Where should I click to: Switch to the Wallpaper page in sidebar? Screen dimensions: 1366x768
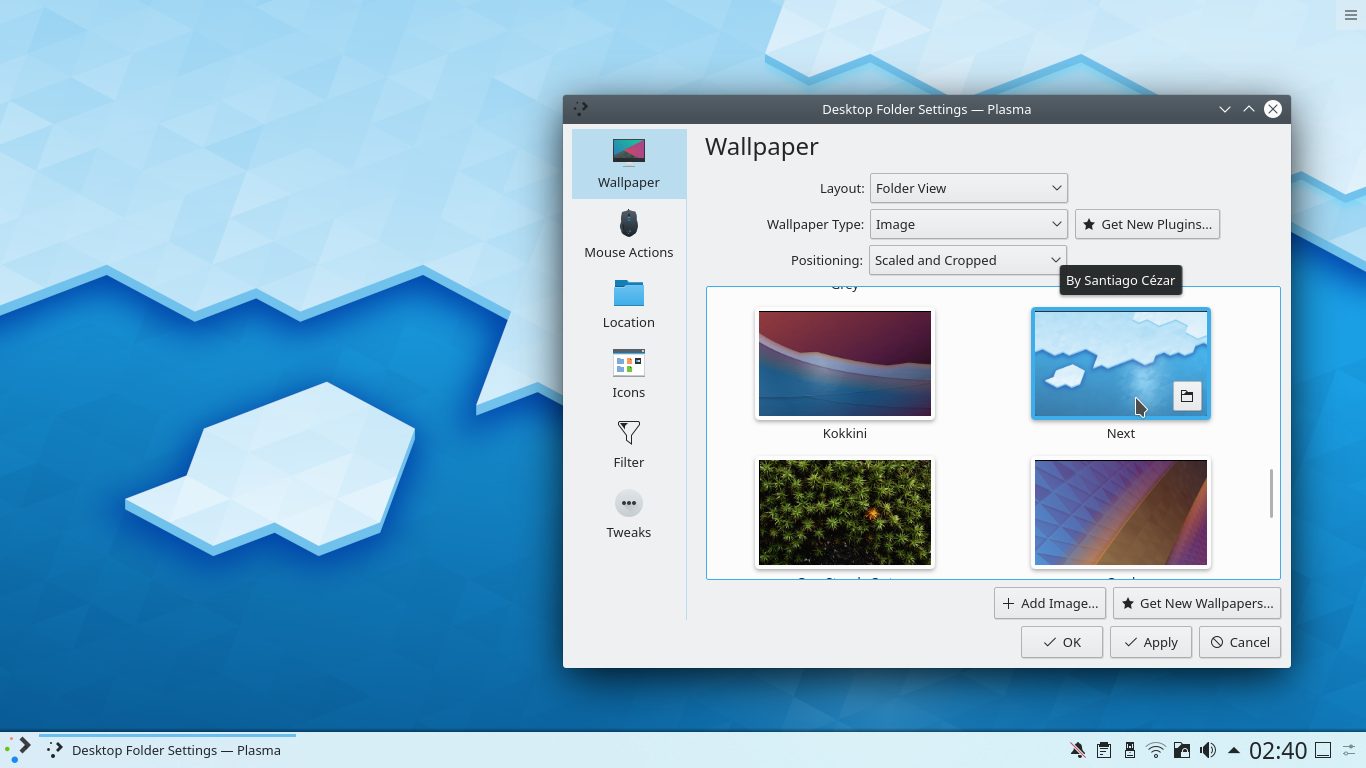[628, 163]
